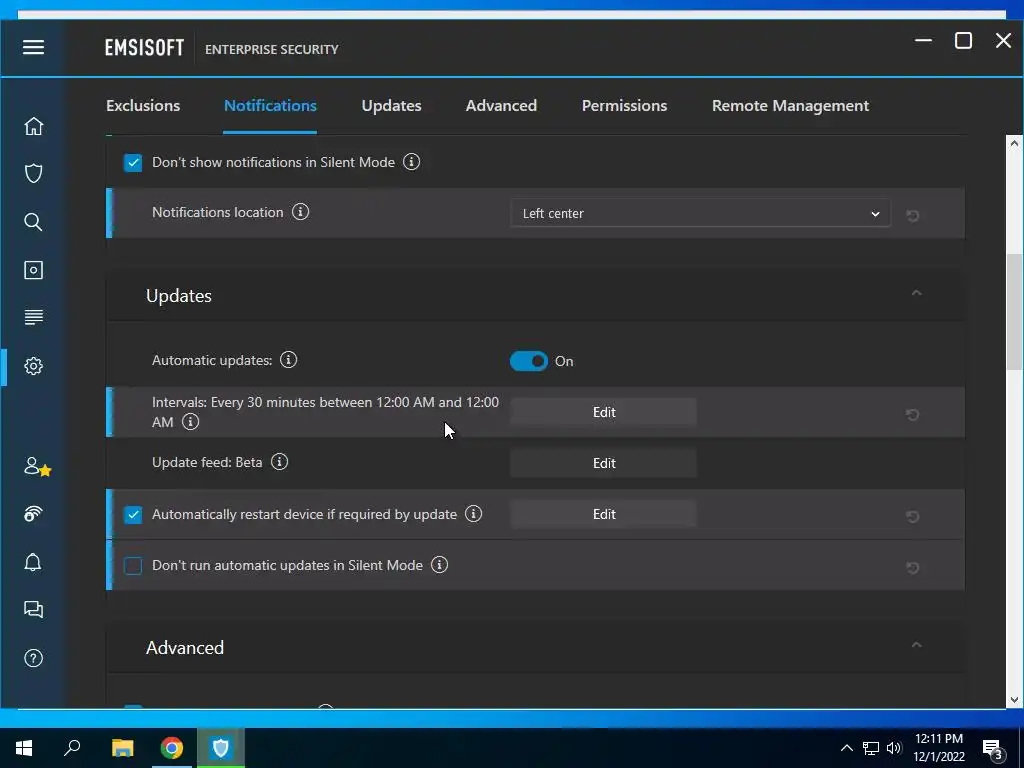Screen dimensions: 1024x768
Task: Turn off Automatic updates toggle
Action: click(529, 361)
